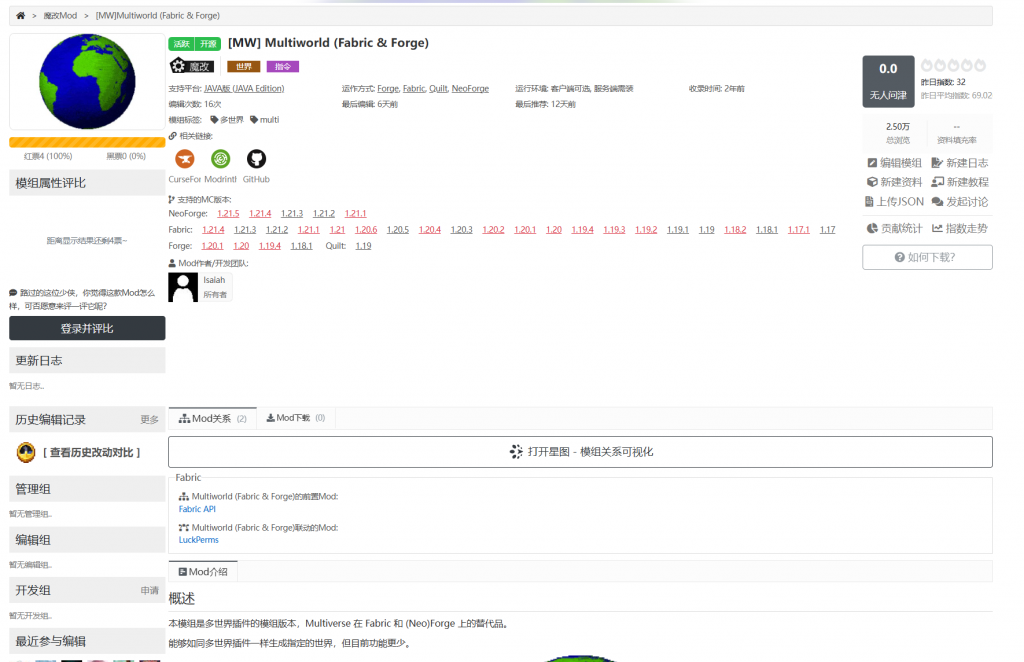Click the 管理组 section header
The image size is (1024, 662).
tap(87, 489)
